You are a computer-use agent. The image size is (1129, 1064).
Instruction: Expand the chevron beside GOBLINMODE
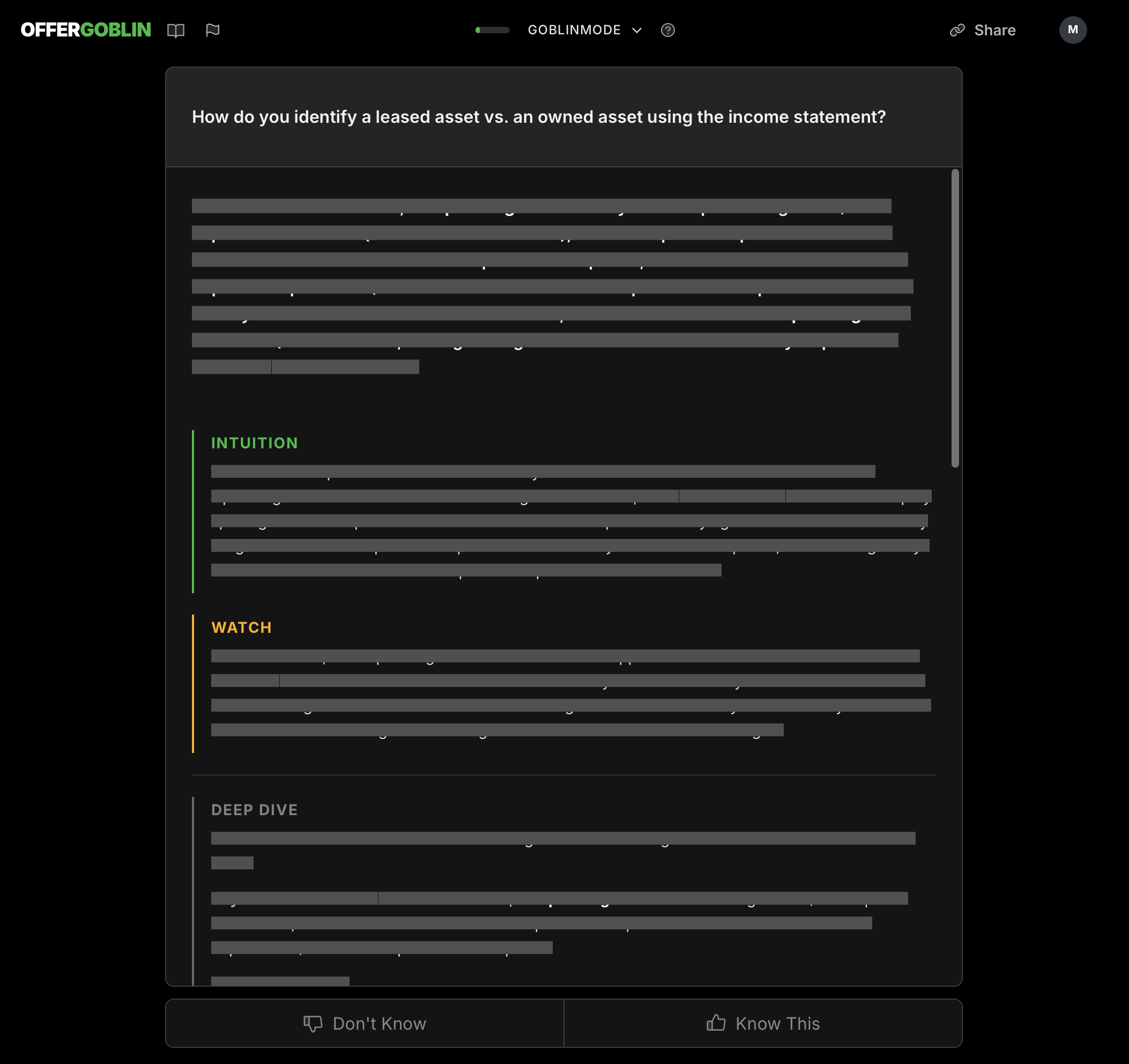click(637, 30)
